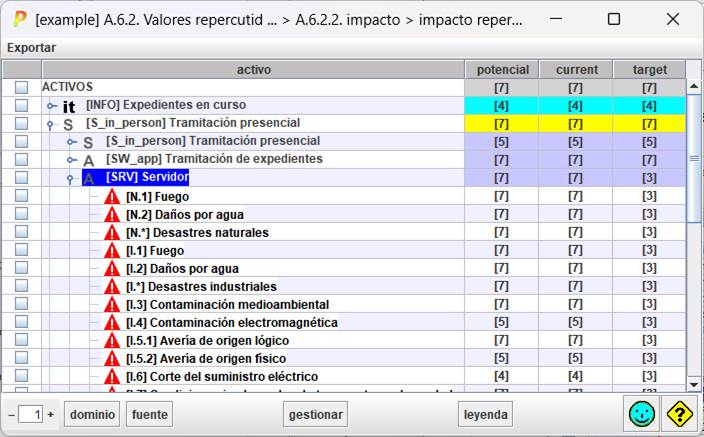Click the level number input field
The height and width of the screenshot is (437, 704).
tap(31, 415)
